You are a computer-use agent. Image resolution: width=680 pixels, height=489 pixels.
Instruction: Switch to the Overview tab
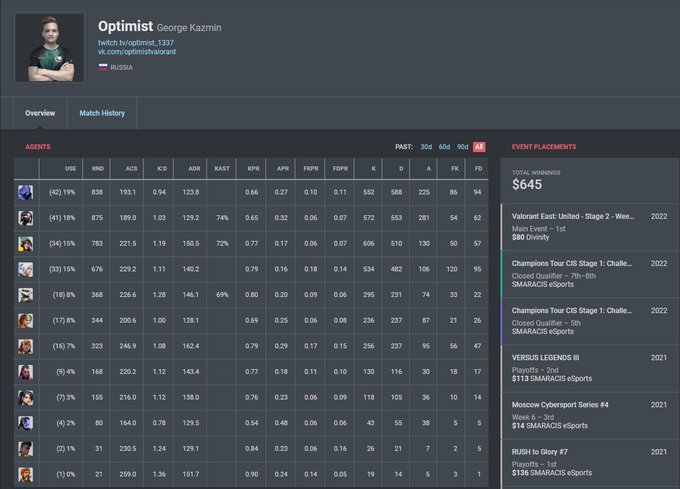point(40,113)
